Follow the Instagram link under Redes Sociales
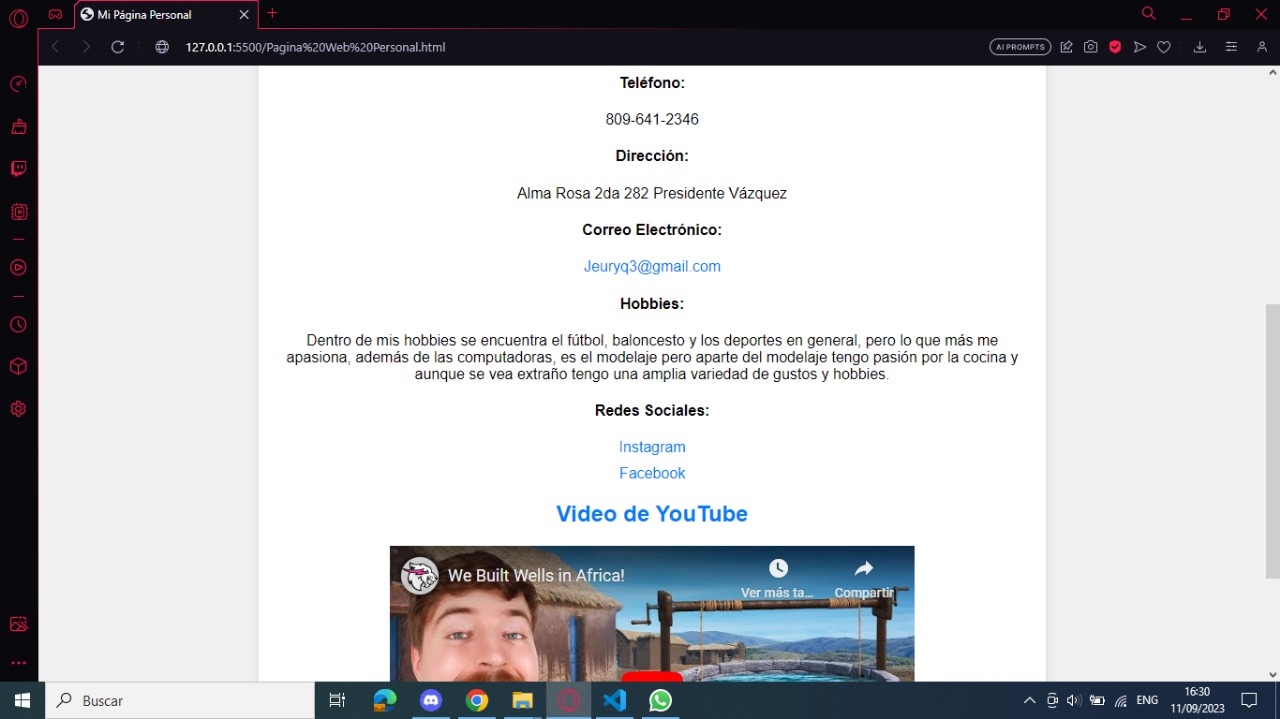The width and height of the screenshot is (1280, 719). pyautogui.click(x=652, y=446)
